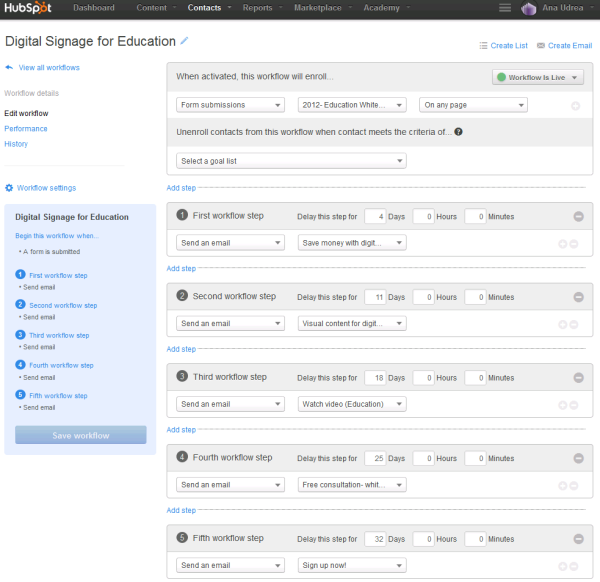600x582 pixels.
Task: Click the Save workflow button
Action: 80,436
